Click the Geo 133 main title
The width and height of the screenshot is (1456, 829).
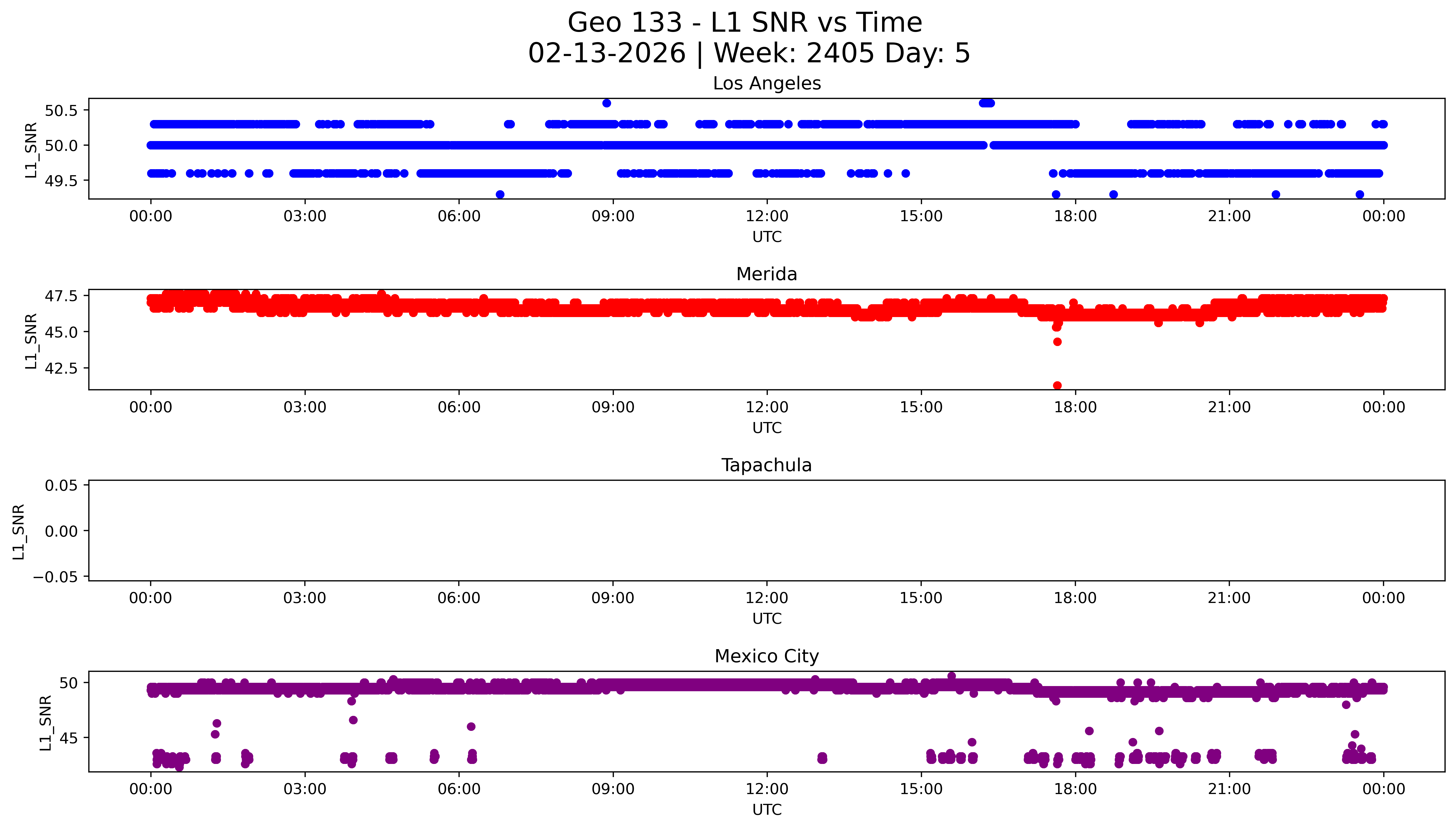[x=745, y=23]
